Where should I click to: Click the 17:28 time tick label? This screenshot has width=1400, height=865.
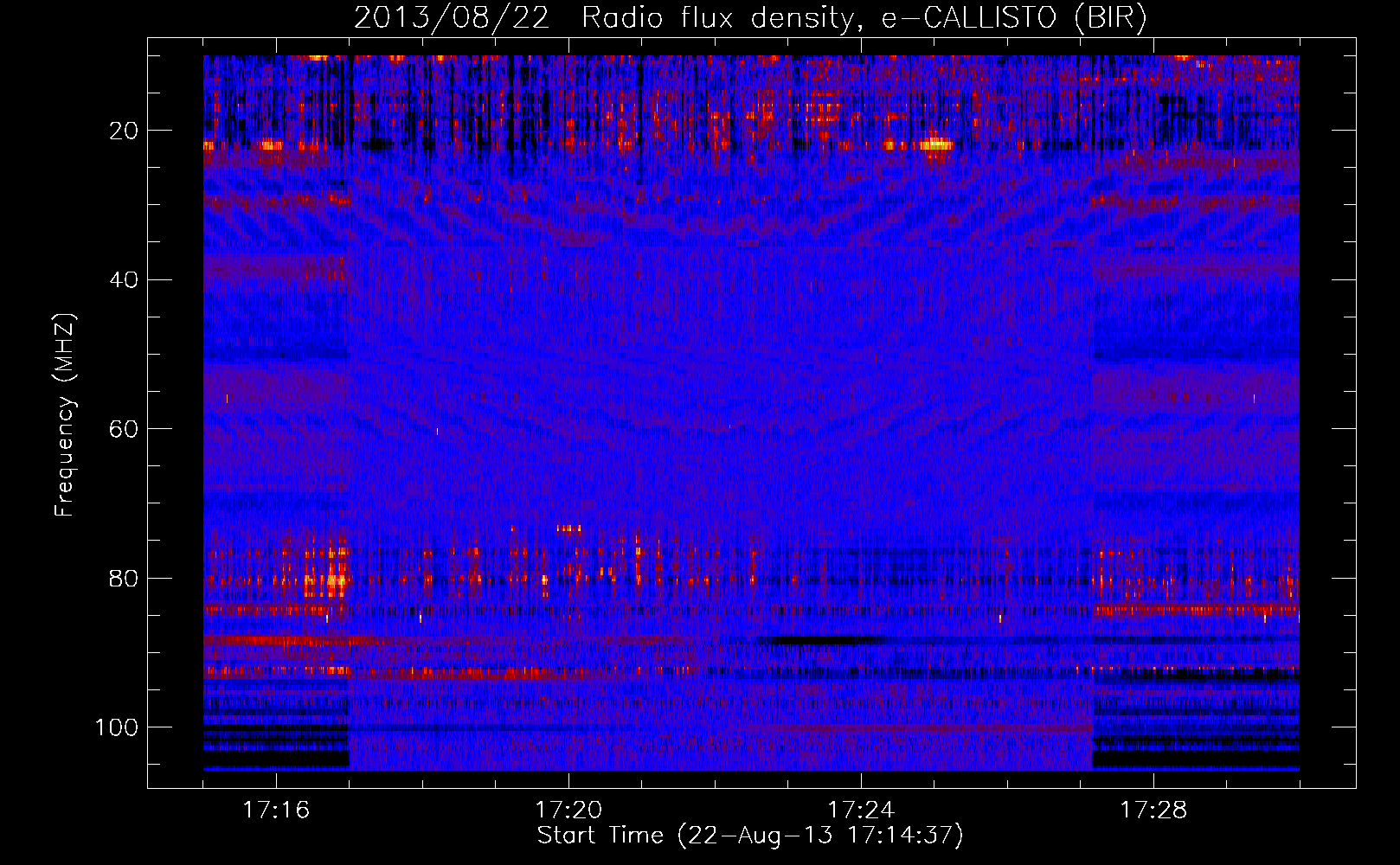tap(1153, 811)
